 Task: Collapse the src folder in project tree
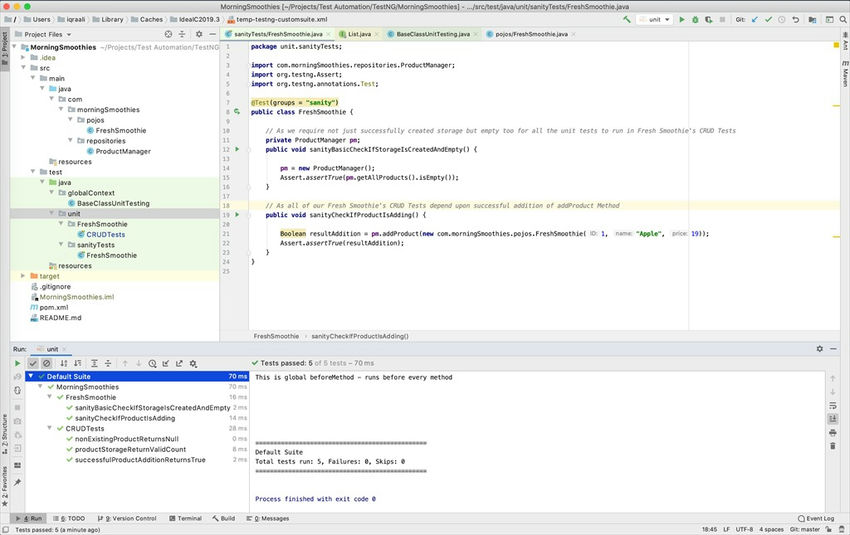tap(23, 68)
